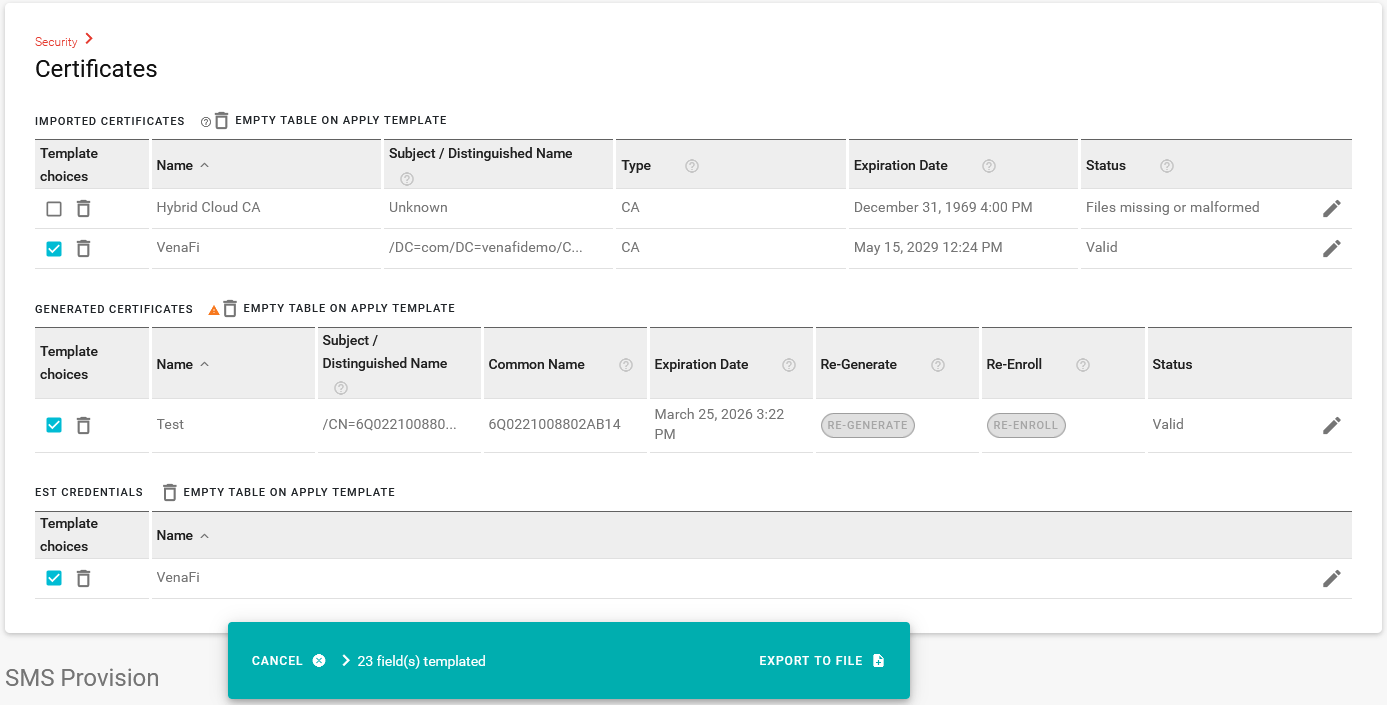This screenshot has height=705, width=1387.
Task: Uncheck the VenaFi imported certificate checkbox
Action: (54, 248)
